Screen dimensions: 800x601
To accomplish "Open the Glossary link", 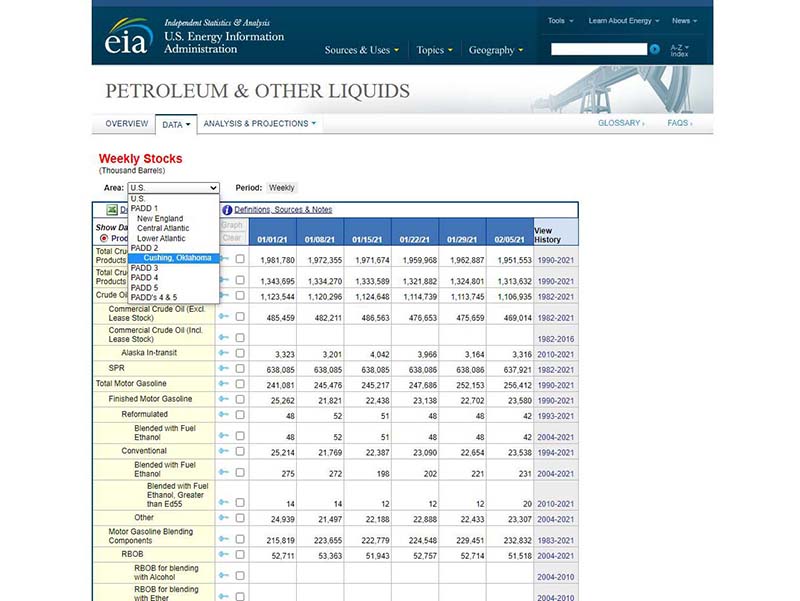I will click(620, 123).
